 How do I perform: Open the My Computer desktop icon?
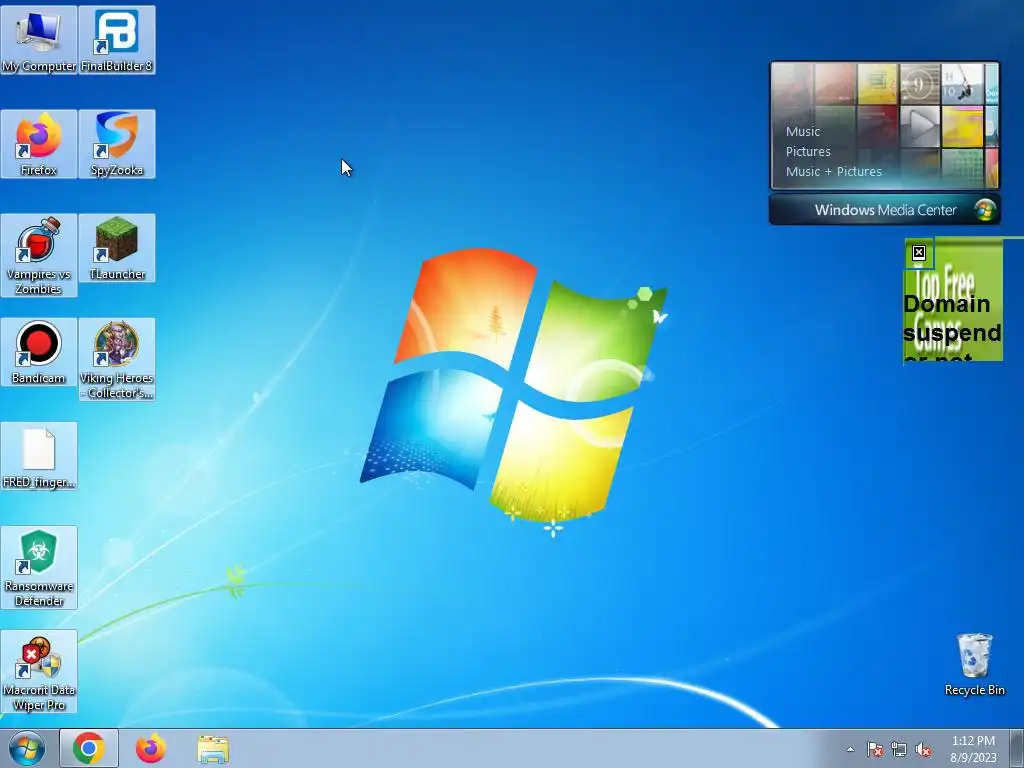point(39,40)
